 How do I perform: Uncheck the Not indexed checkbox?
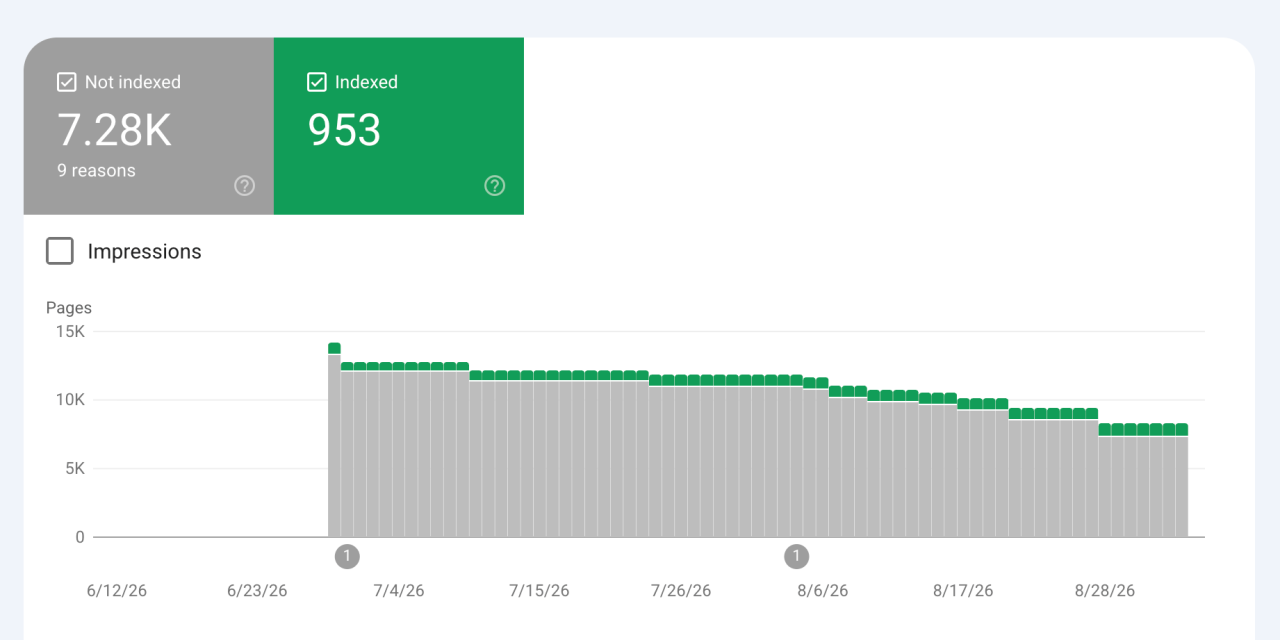[x=67, y=82]
